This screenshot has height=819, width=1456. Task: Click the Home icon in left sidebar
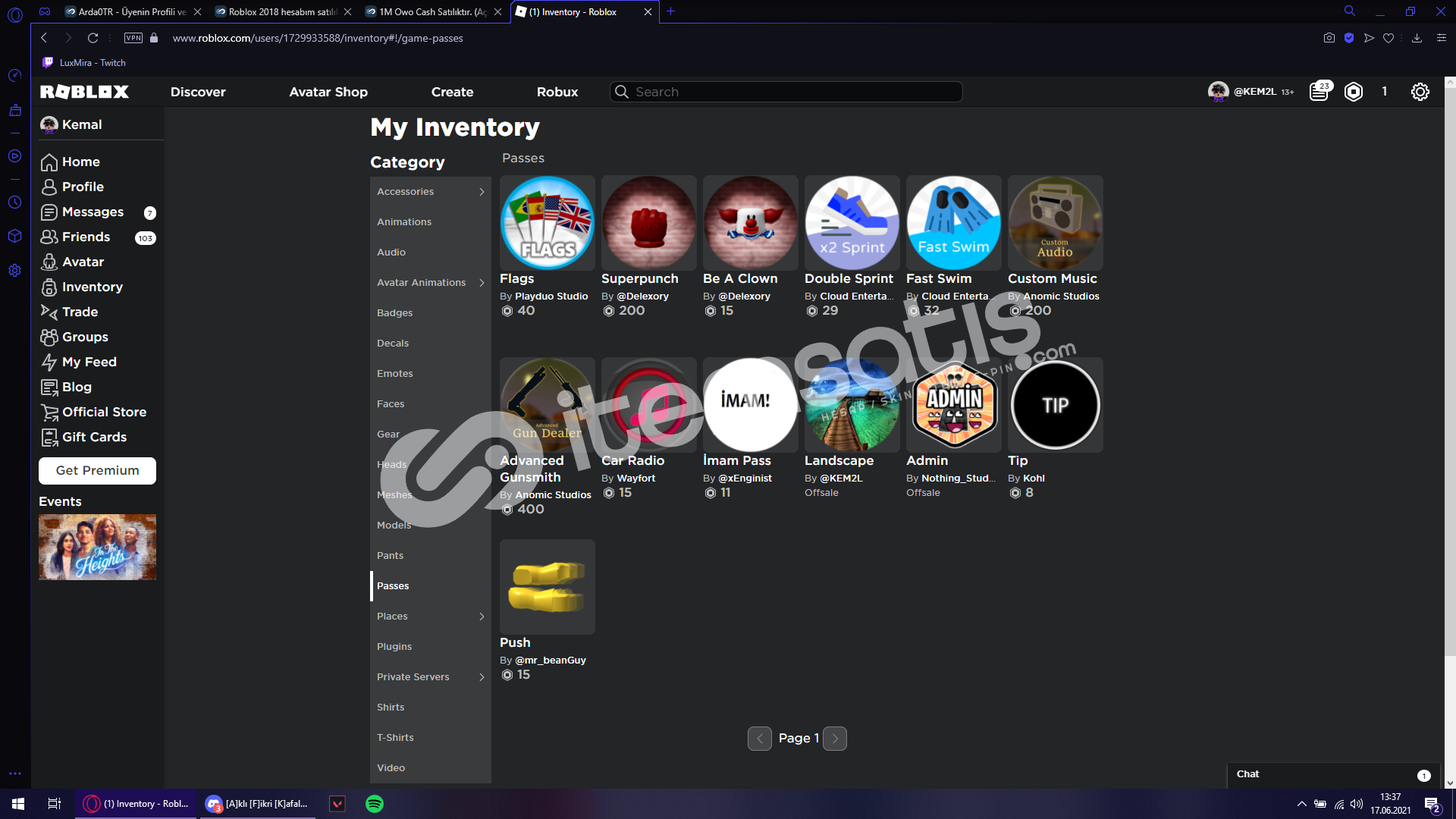[49, 162]
